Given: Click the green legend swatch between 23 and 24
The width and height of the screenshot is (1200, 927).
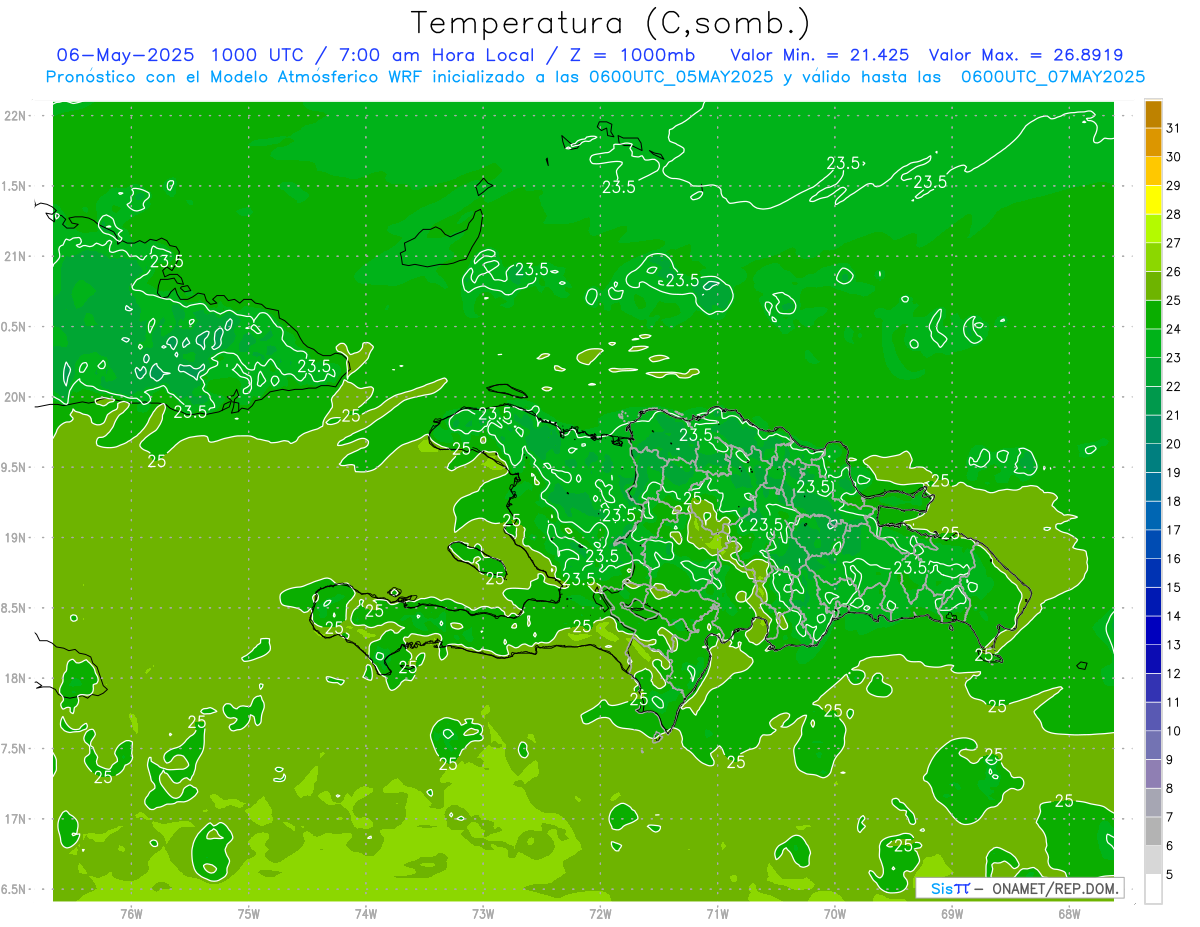Looking at the screenshot, I should 1153,344.
